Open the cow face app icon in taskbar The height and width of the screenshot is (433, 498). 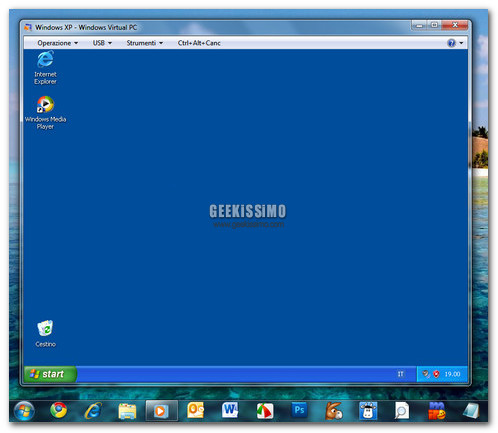[x=368, y=411]
